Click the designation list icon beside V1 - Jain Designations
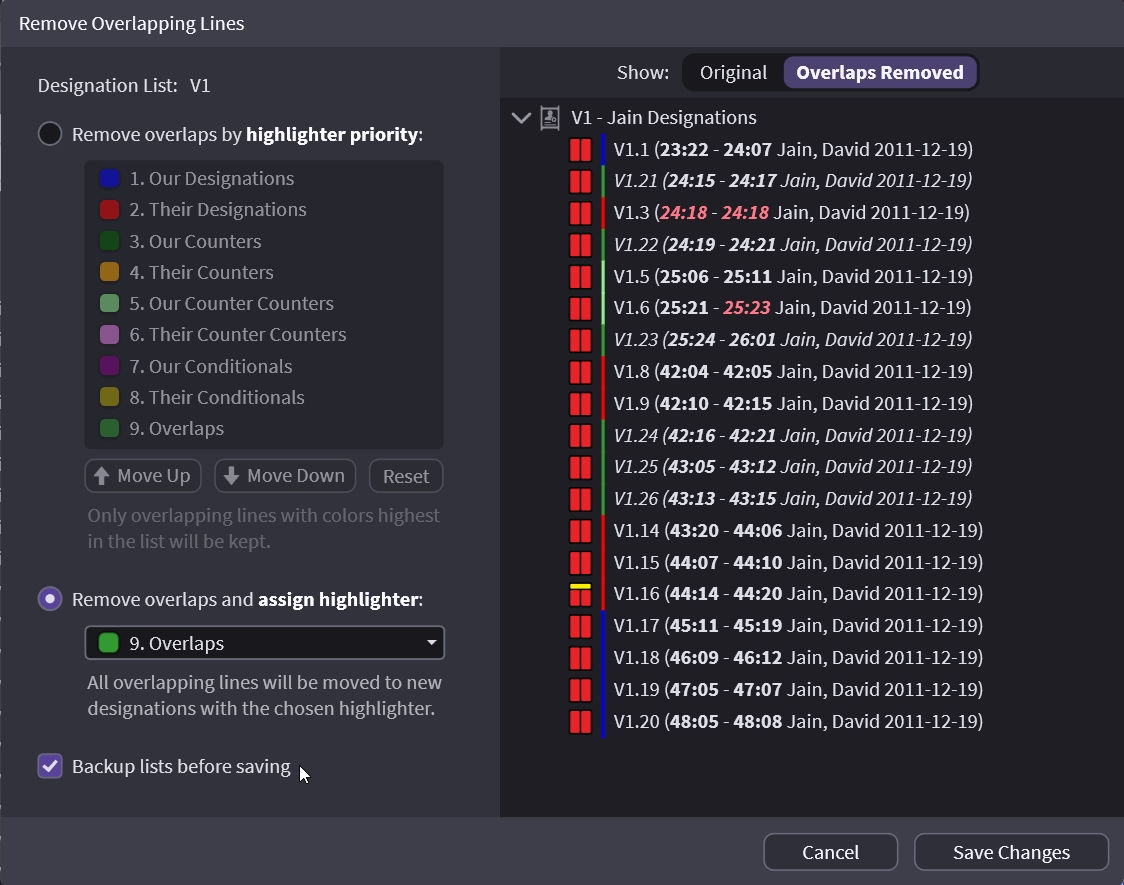The width and height of the screenshot is (1124, 885). tap(550, 118)
